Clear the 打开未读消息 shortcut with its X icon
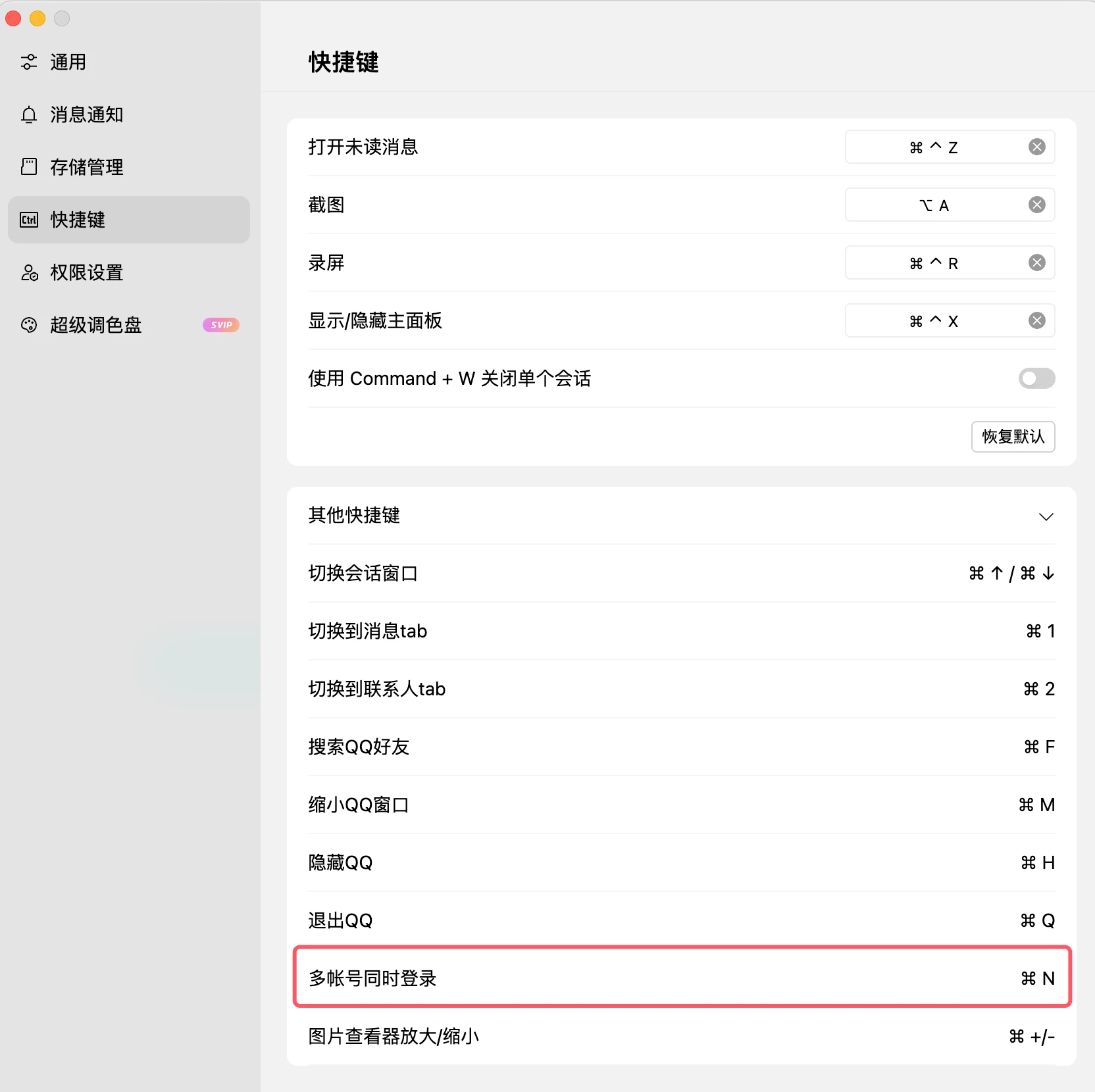This screenshot has height=1092, width=1095. click(x=1036, y=147)
